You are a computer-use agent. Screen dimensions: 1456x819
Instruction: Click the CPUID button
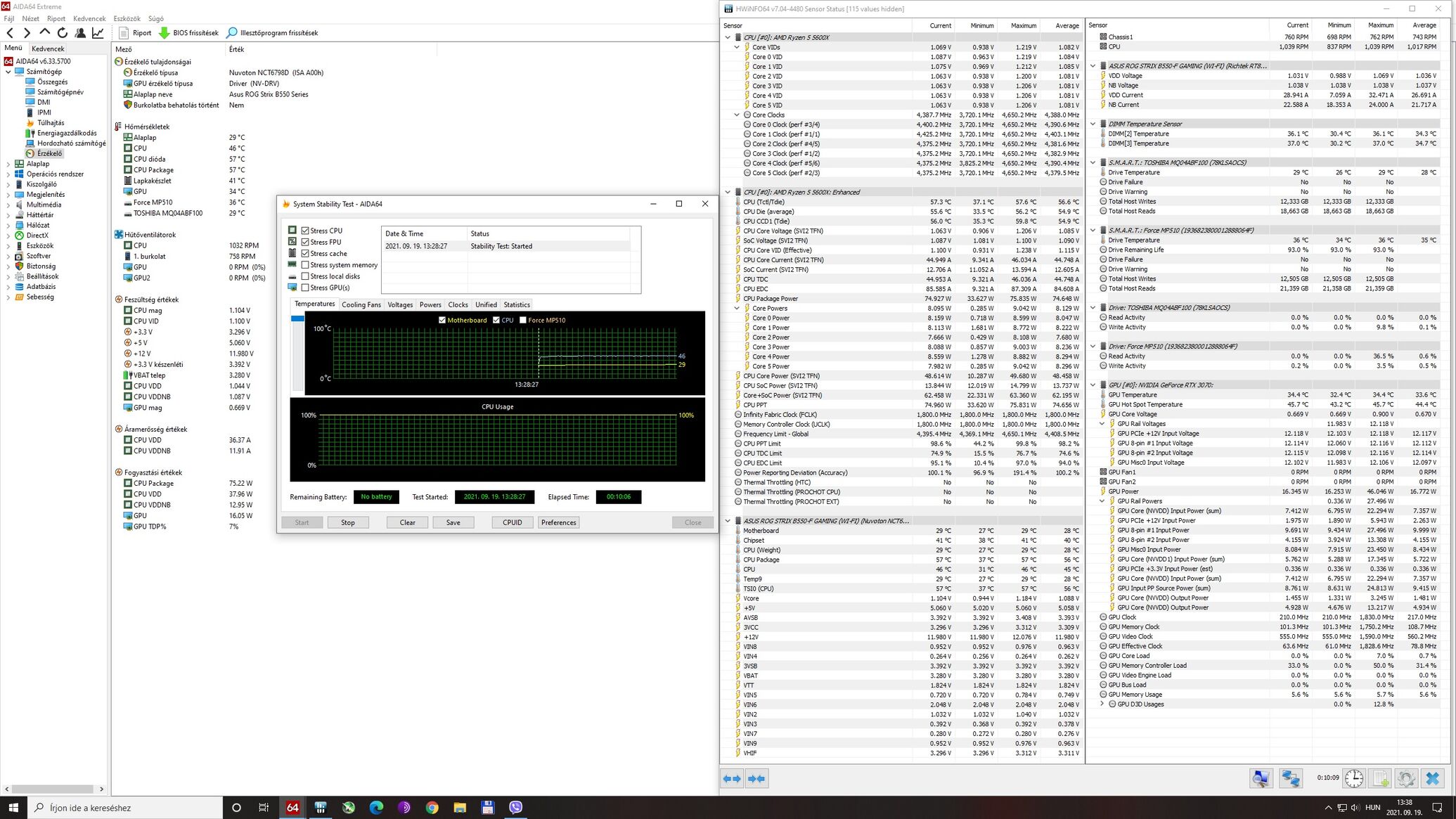512,522
